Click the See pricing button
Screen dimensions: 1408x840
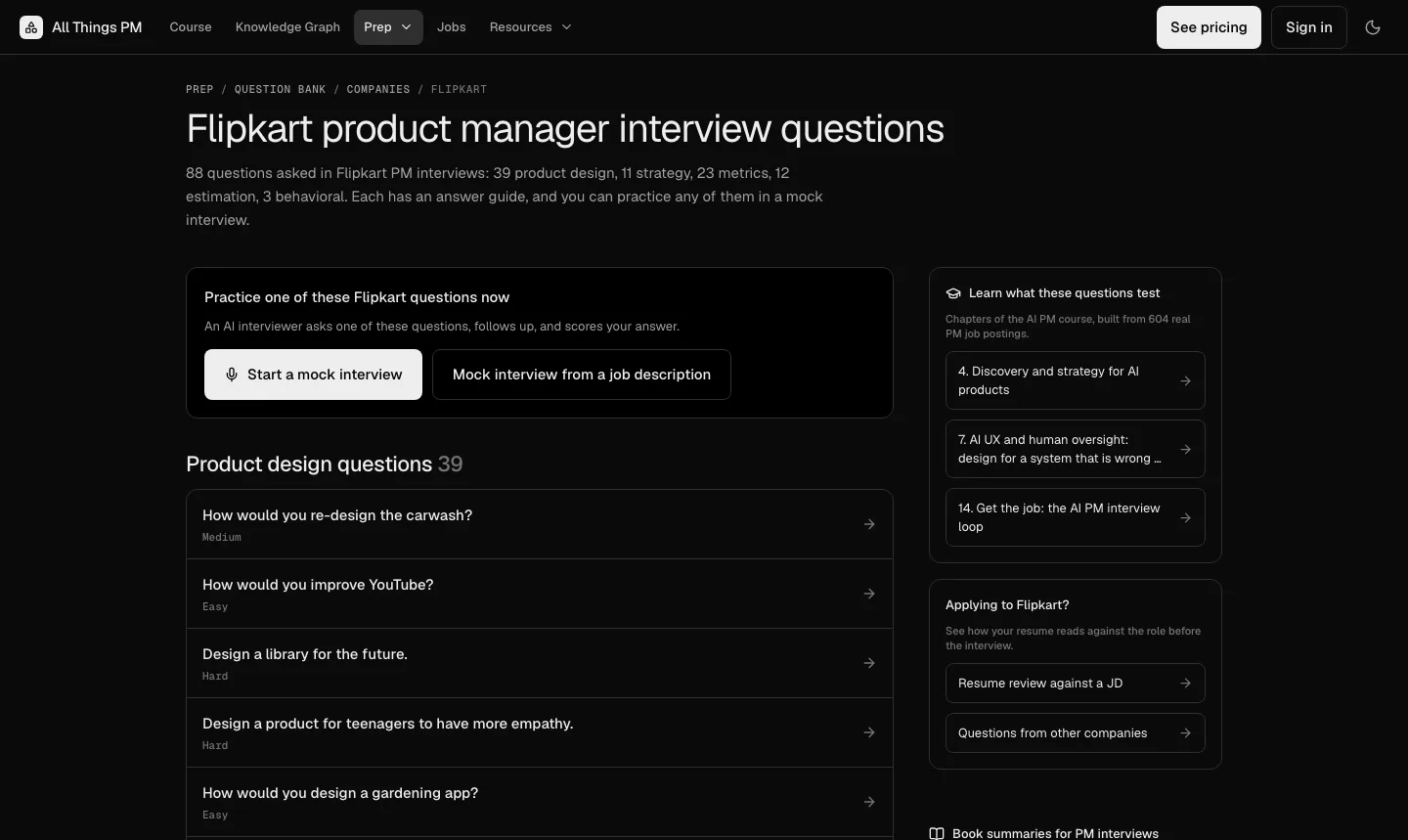click(1209, 27)
